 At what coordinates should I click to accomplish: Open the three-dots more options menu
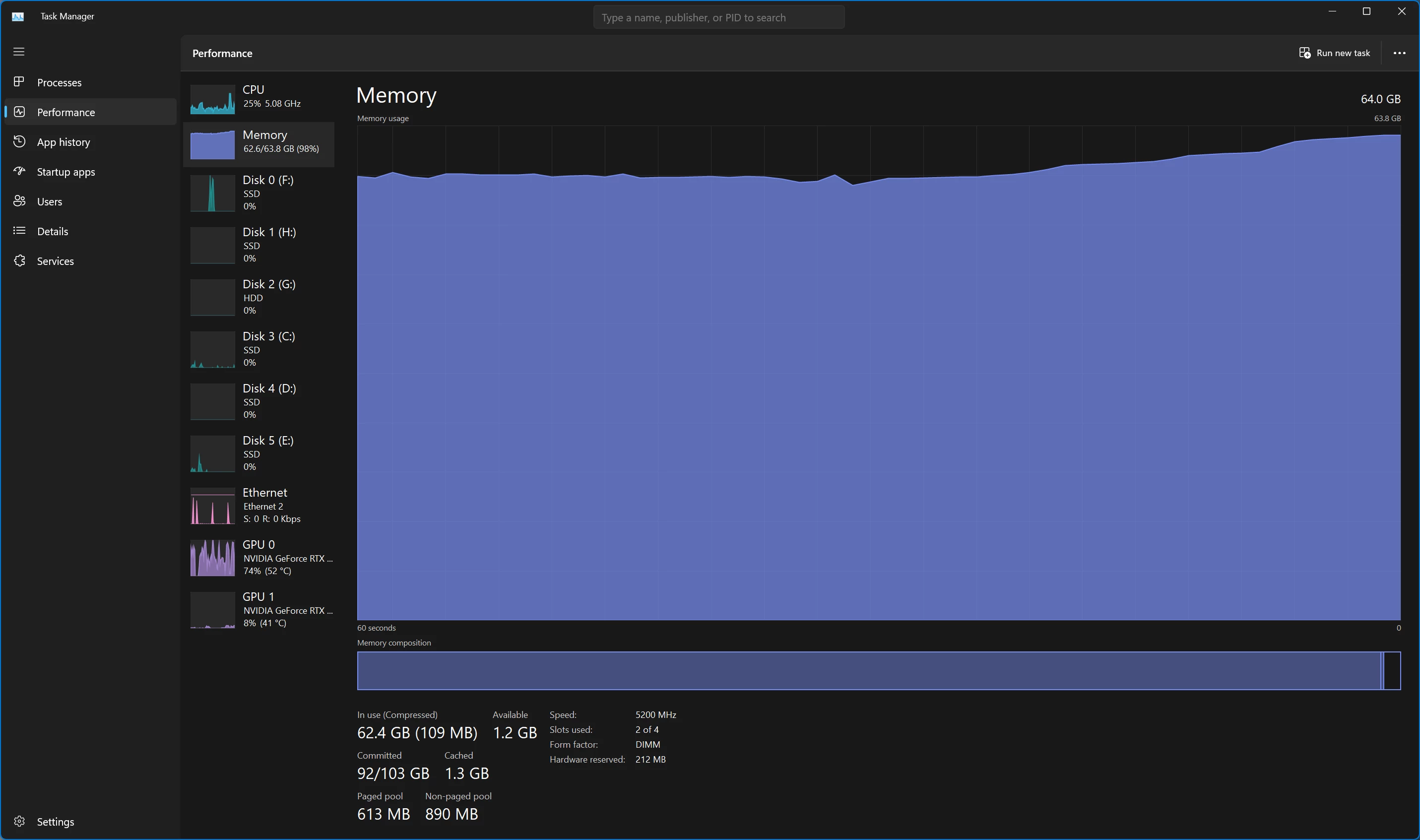pyautogui.click(x=1399, y=53)
